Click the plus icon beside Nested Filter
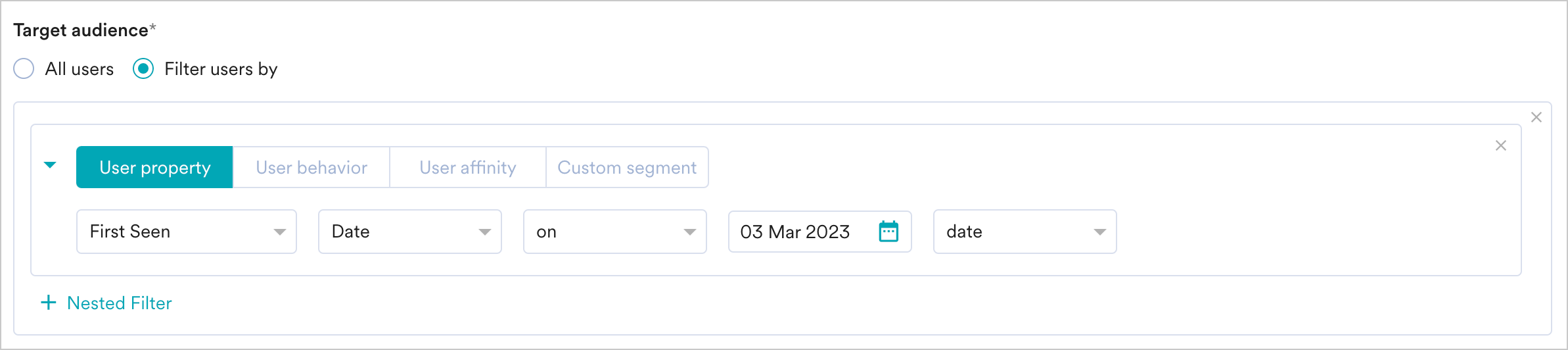Viewport: 1568px width, 350px height. pyautogui.click(x=49, y=303)
